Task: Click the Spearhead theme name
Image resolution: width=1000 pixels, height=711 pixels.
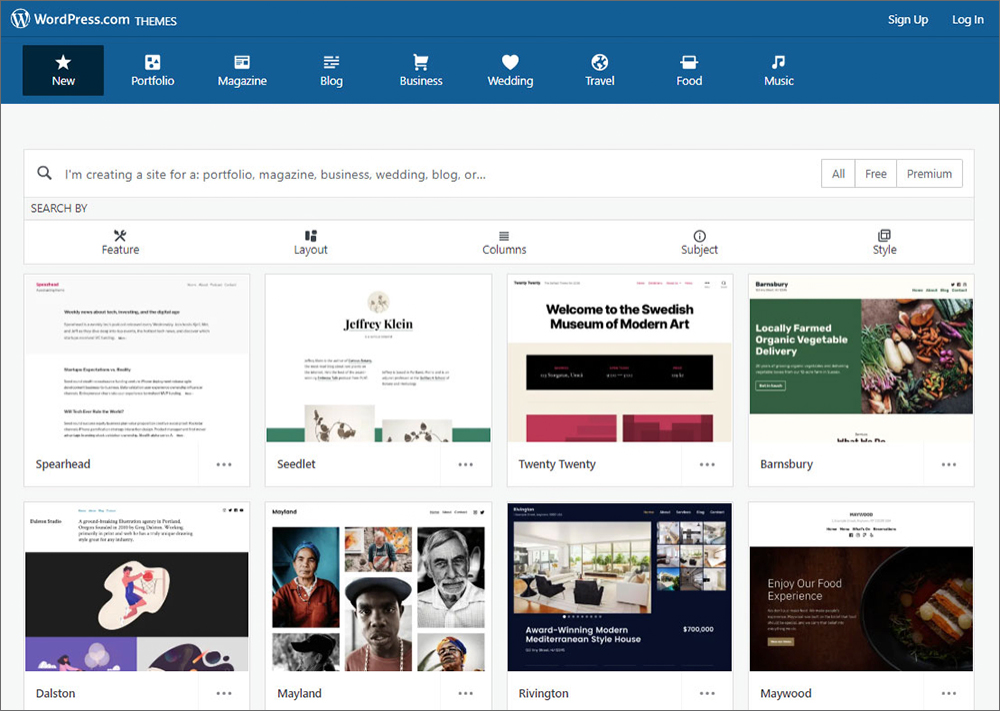Action: click(x=62, y=464)
